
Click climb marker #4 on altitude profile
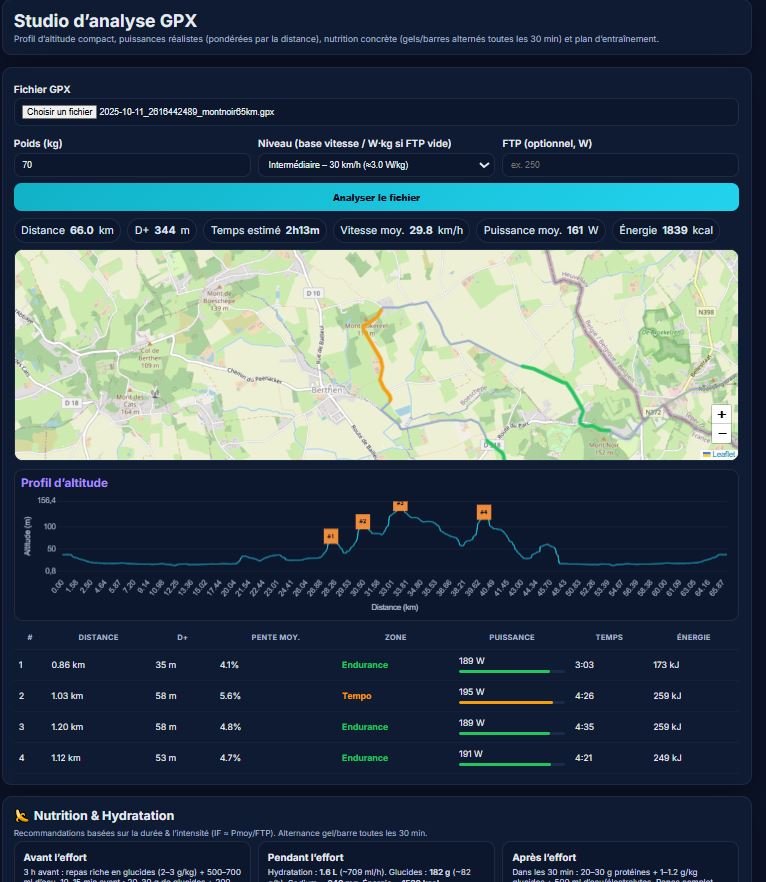484,512
